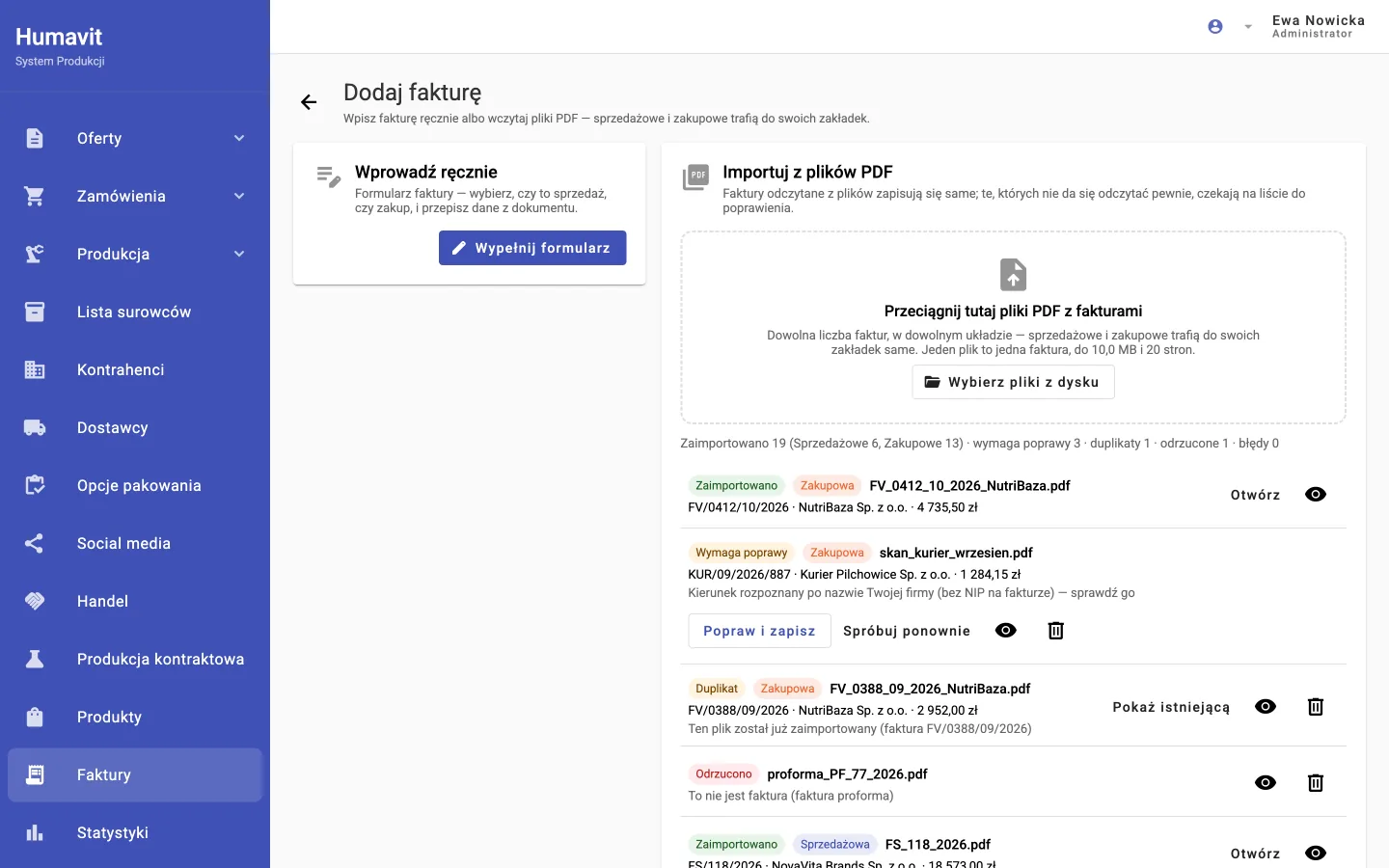
Task: Click the Zamówienia shopping cart icon
Action: point(35,196)
